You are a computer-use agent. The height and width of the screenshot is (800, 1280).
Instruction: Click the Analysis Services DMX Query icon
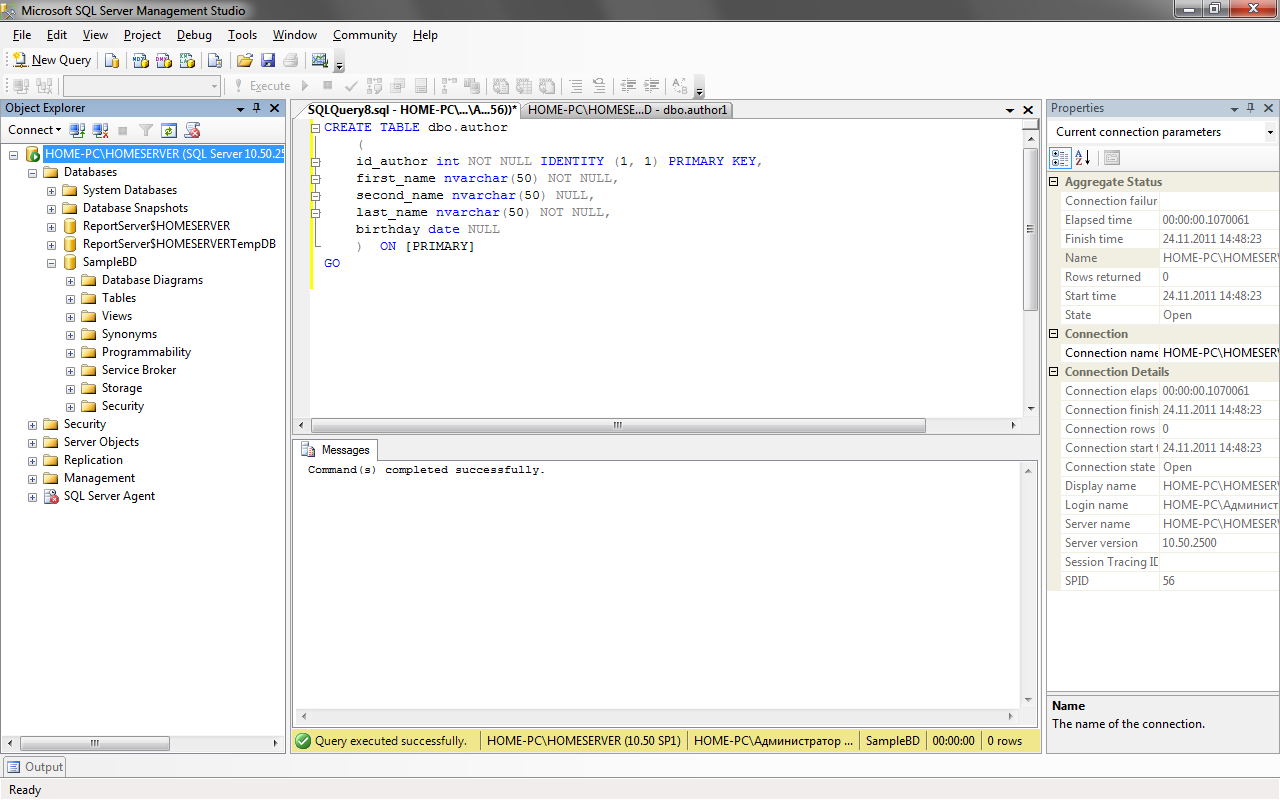coord(164,60)
